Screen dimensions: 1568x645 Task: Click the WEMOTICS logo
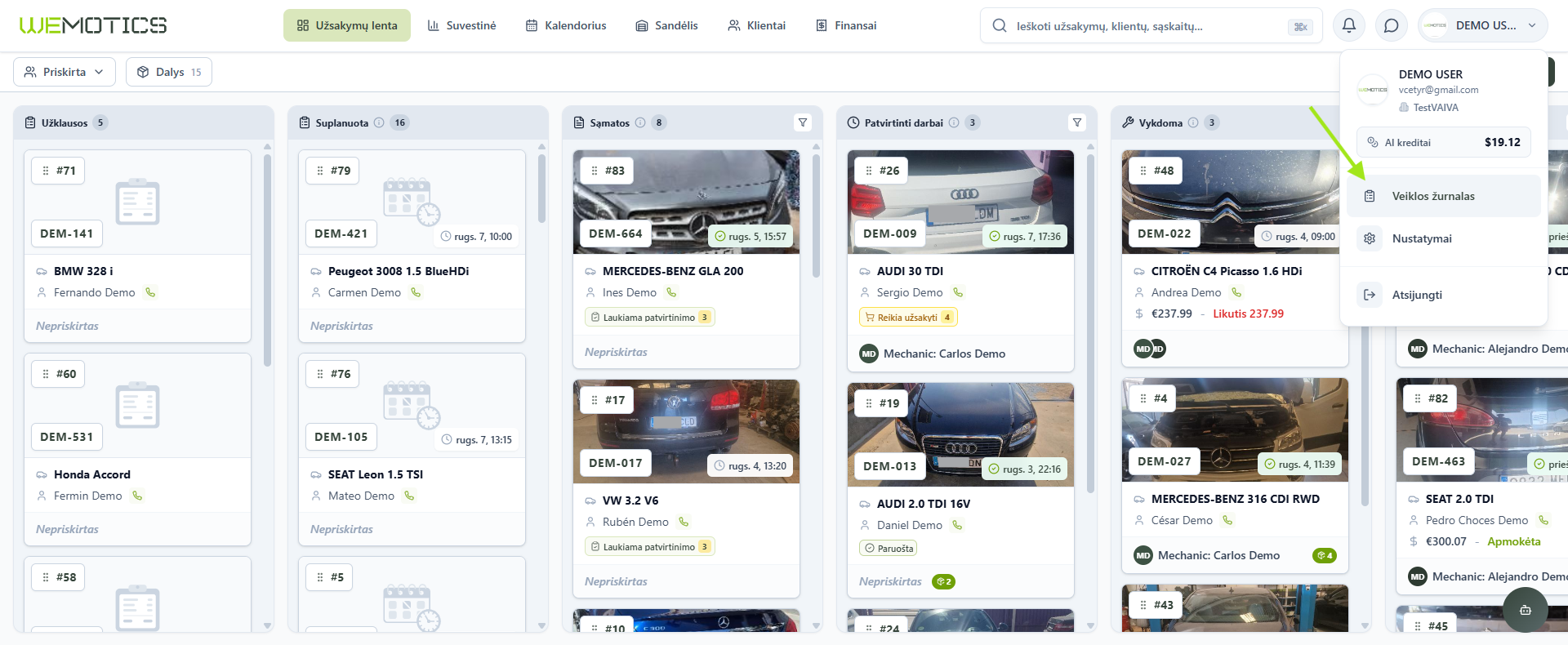93,25
